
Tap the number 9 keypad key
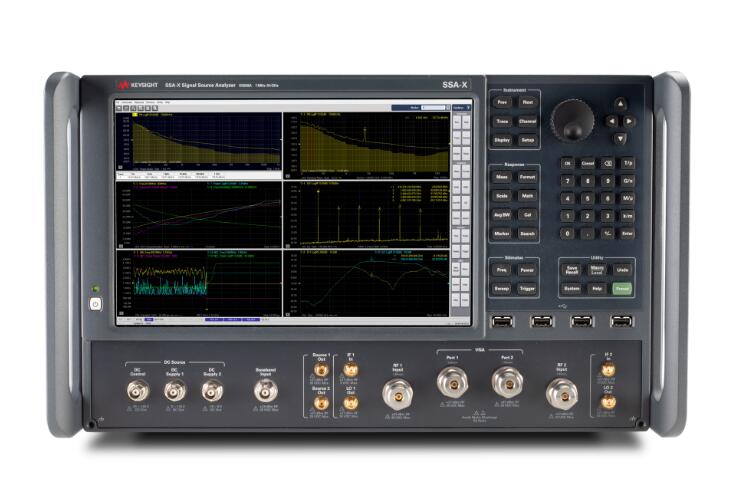[607, 181]
